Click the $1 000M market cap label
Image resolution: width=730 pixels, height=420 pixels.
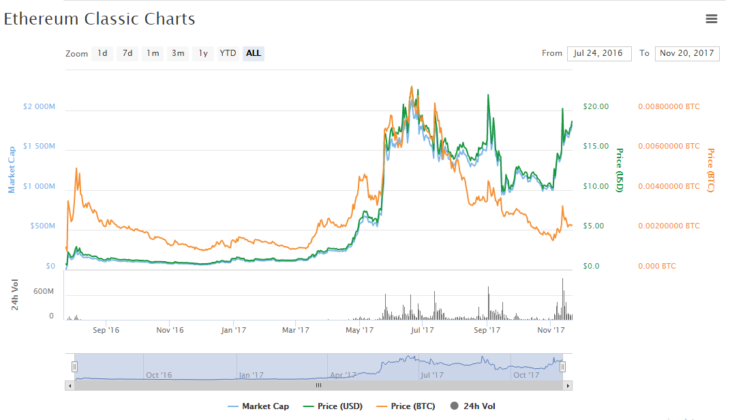[39, 186]
